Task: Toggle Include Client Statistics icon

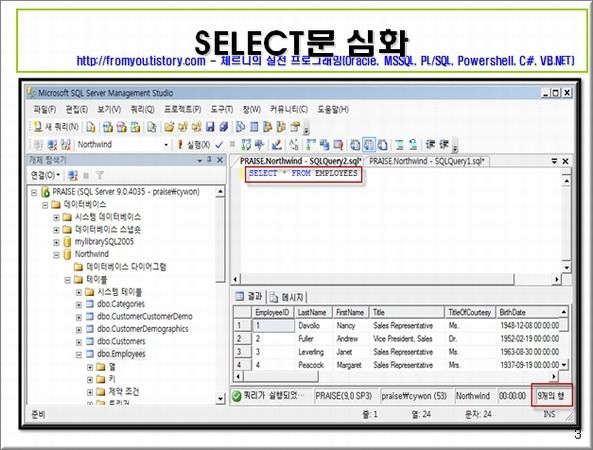Action: (x=324, y=144)
